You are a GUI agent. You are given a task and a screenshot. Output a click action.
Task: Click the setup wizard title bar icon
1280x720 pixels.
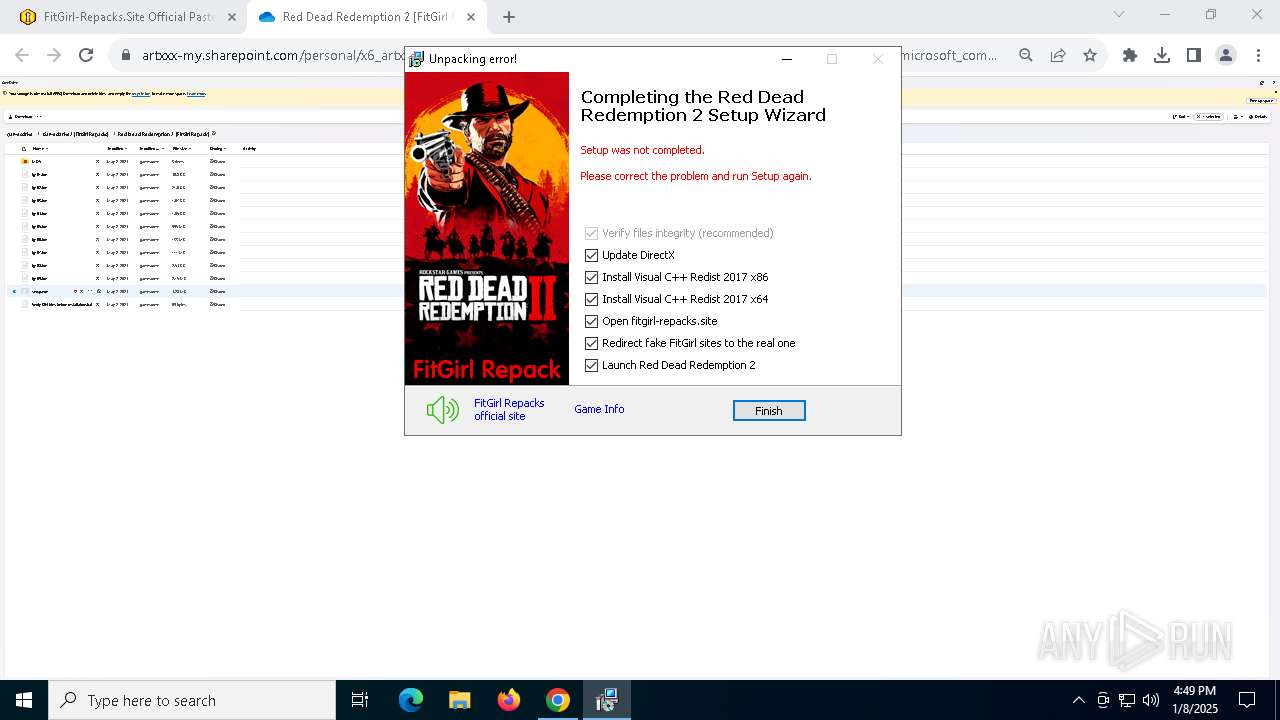[417, 59]
